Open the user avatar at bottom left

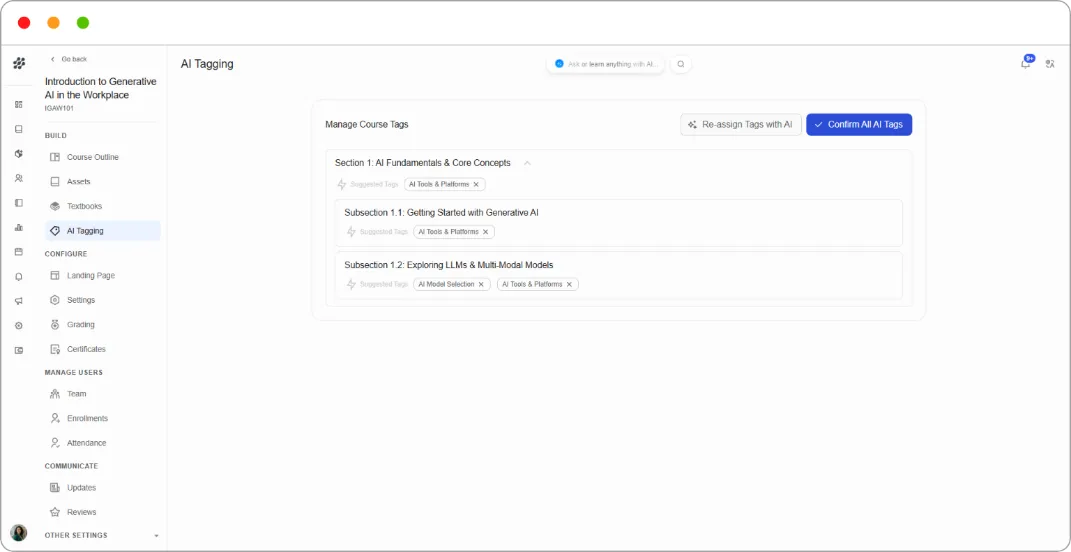(x=19, y=533)
